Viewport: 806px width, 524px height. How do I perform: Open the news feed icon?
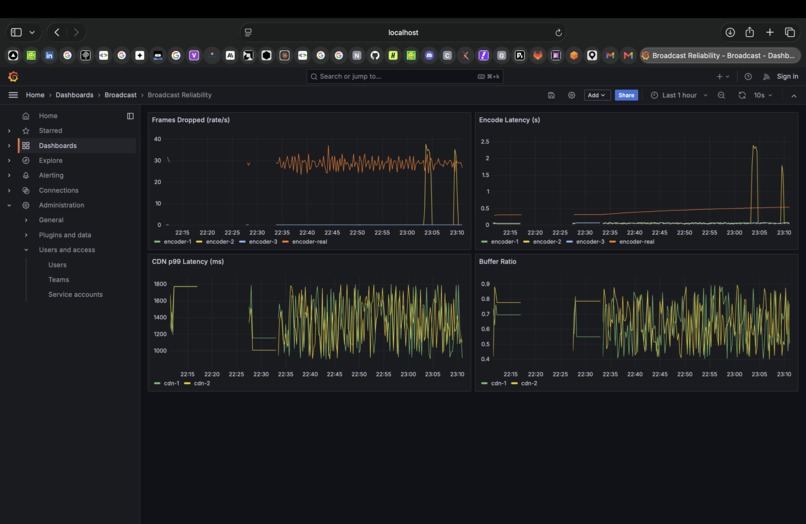766,77
